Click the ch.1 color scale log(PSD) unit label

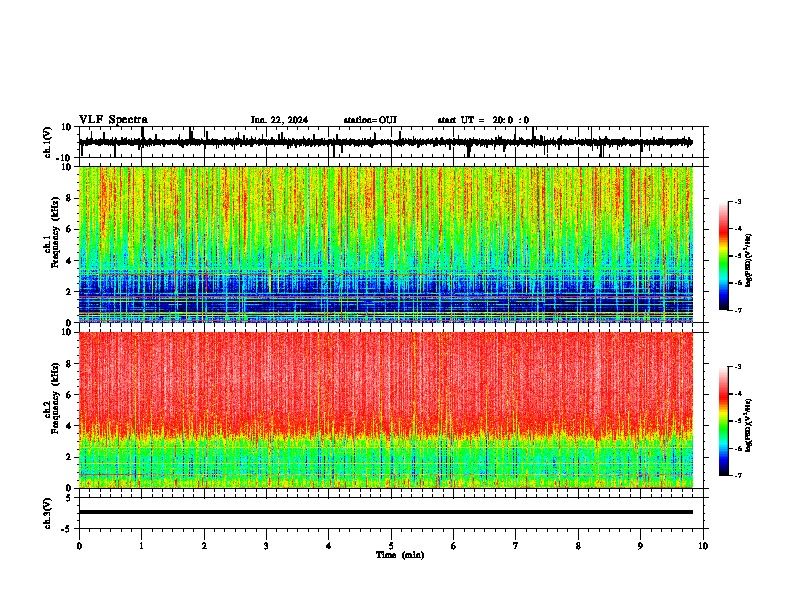748,261
